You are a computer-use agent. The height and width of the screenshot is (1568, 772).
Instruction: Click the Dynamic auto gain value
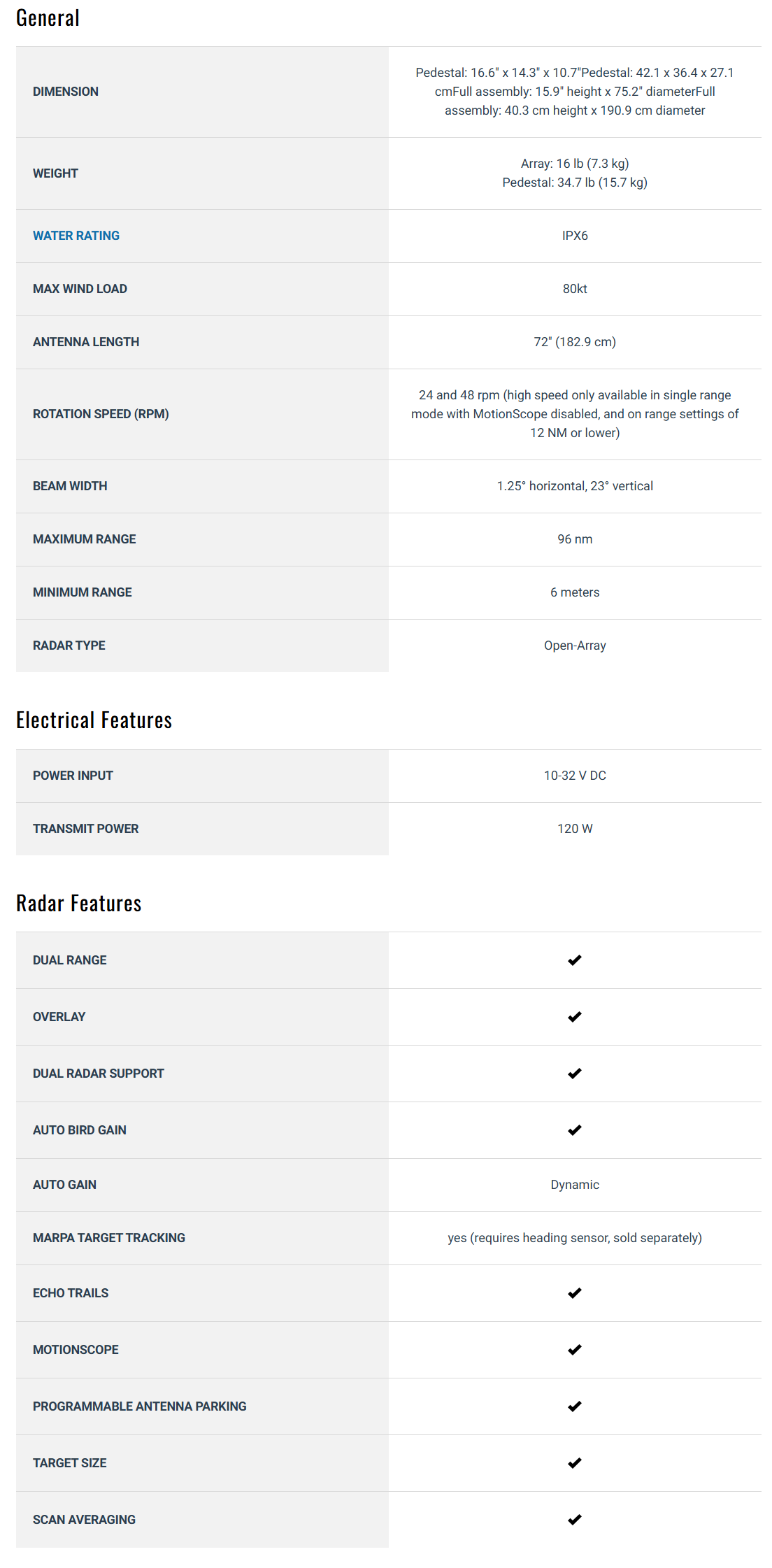575,1185
